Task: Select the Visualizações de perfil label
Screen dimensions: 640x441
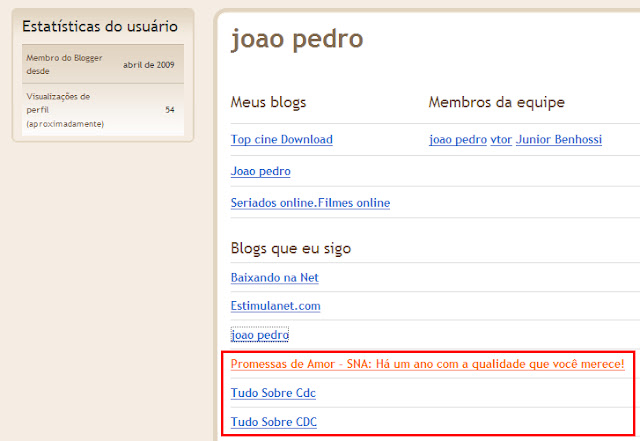Action: pos(65,110)
